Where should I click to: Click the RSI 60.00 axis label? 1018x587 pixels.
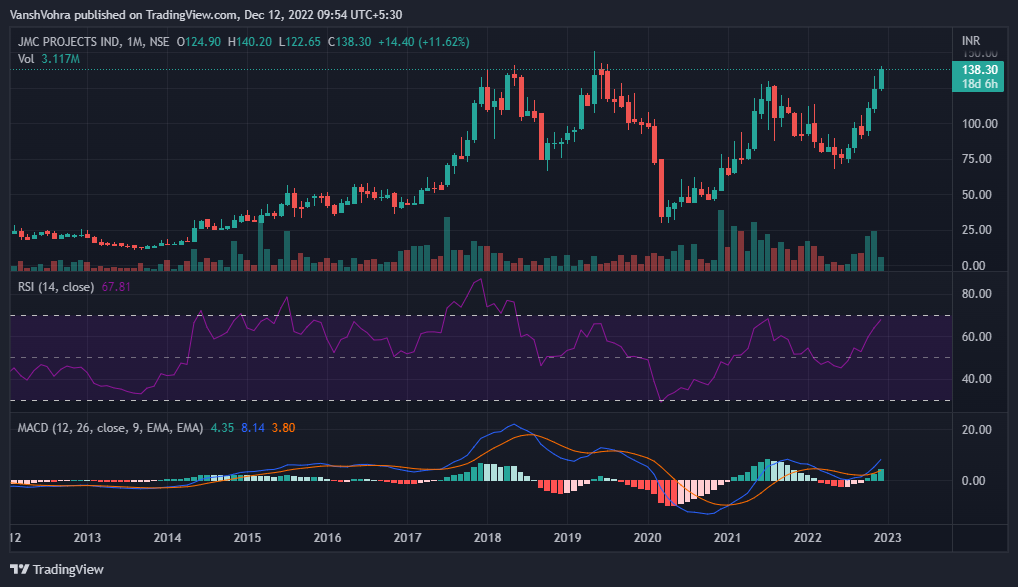click(x=976, y=336)
